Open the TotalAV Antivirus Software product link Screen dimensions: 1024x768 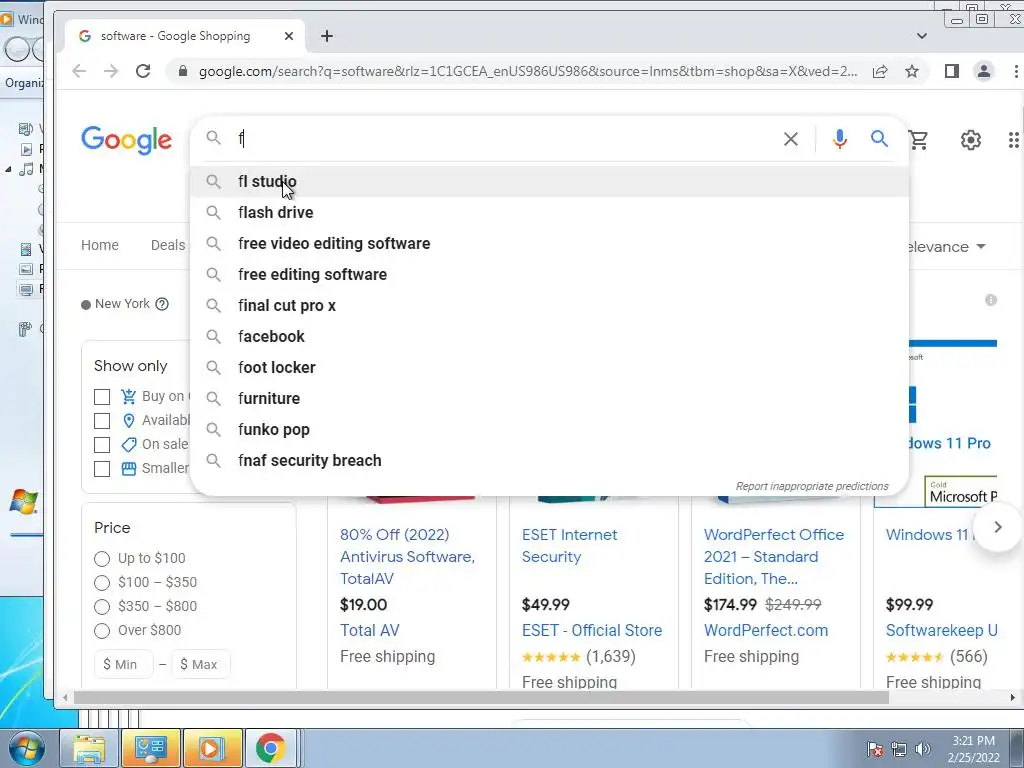(x=408, y=556)
